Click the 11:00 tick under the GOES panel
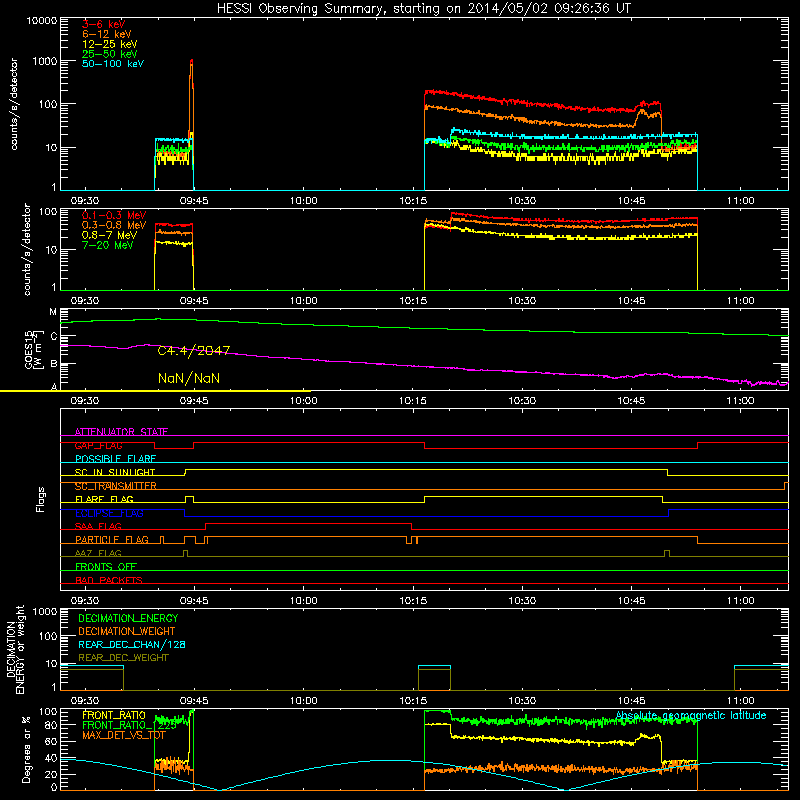The width and height of the screenshot is (800, 800). coord(740,401)
